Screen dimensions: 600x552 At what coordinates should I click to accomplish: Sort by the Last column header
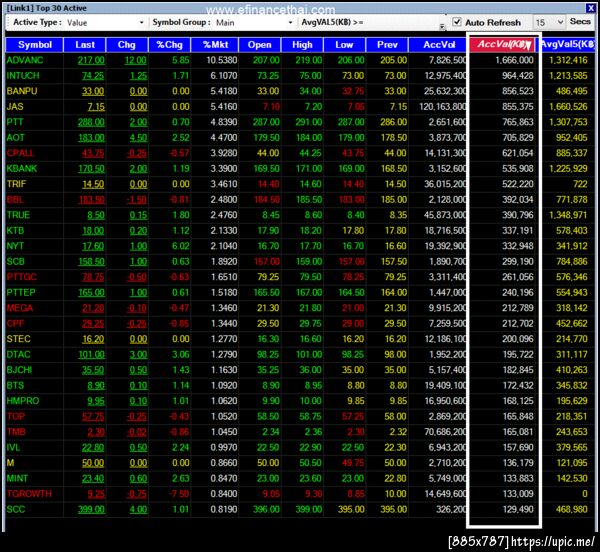(85, 45)
